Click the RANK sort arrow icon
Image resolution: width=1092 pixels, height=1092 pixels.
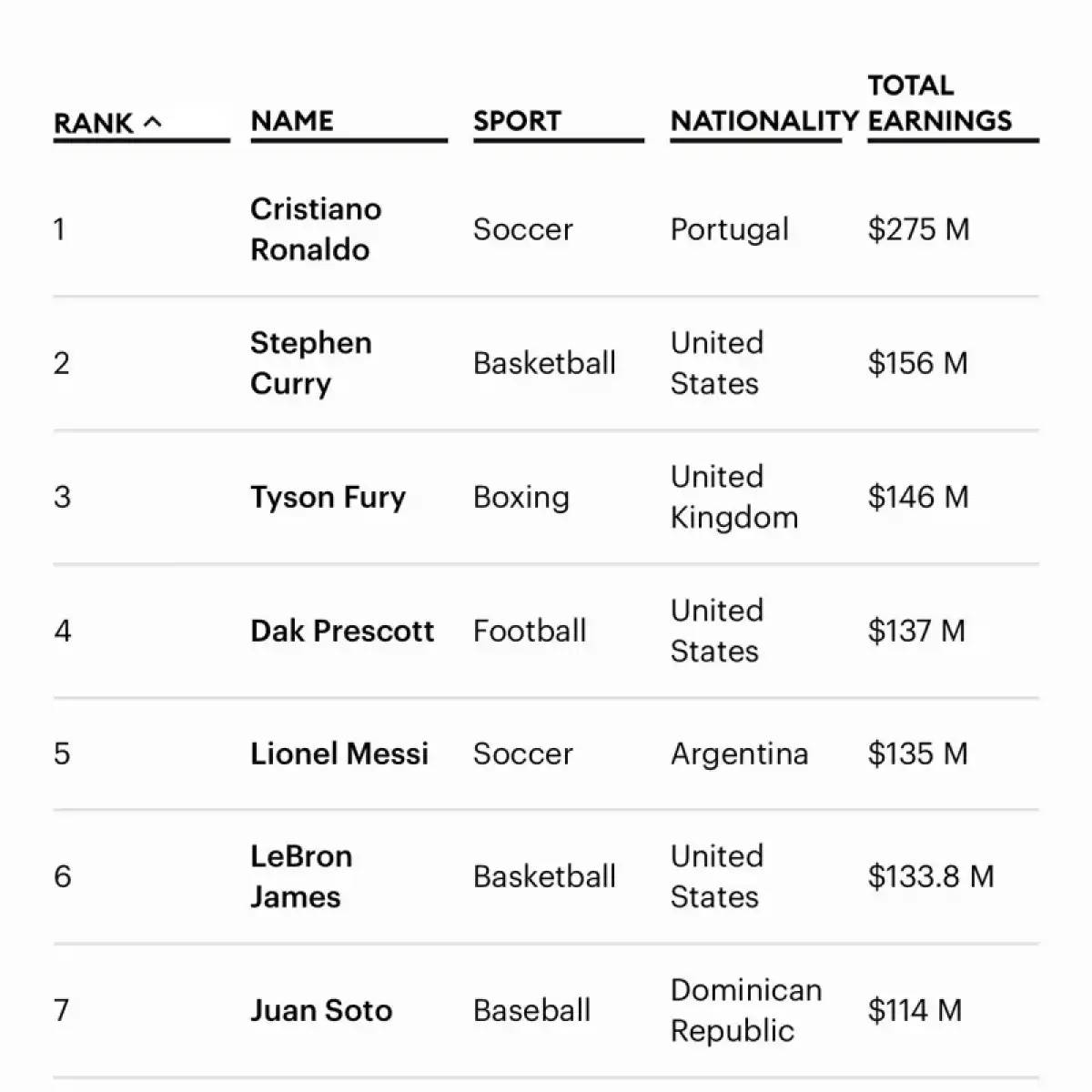[153, 121]
